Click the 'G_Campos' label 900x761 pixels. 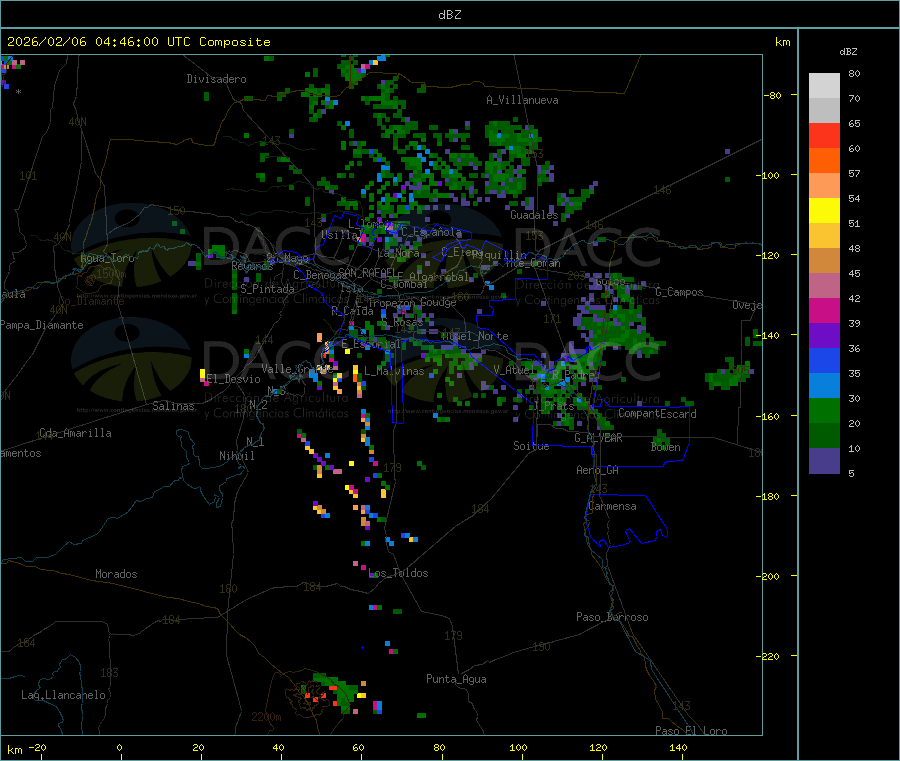point(679,292)
